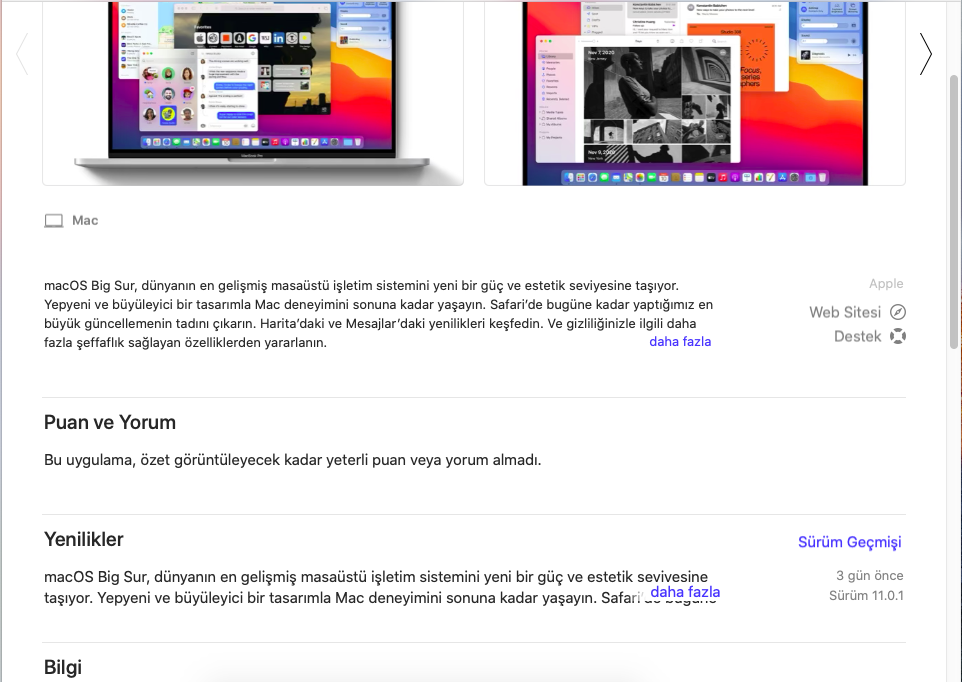
Task: Open the Web Sitesi link
Action: (845, 312)
